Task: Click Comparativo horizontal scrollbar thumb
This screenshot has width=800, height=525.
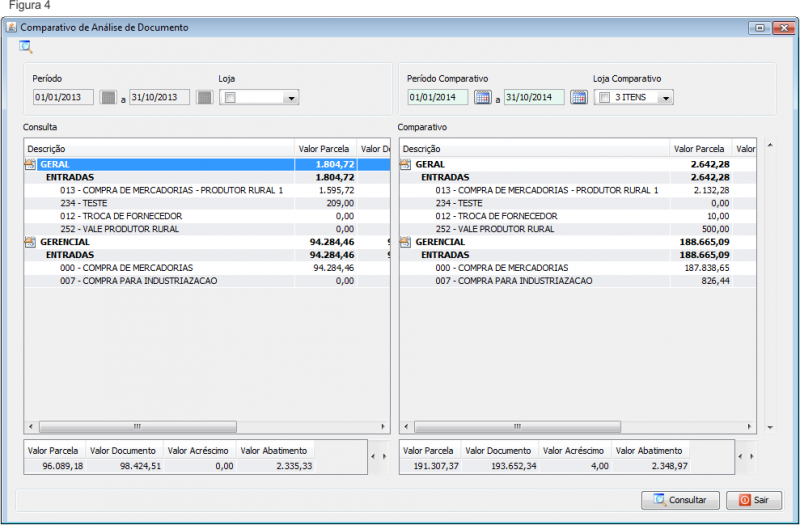Action: click(x=518, y=427)
